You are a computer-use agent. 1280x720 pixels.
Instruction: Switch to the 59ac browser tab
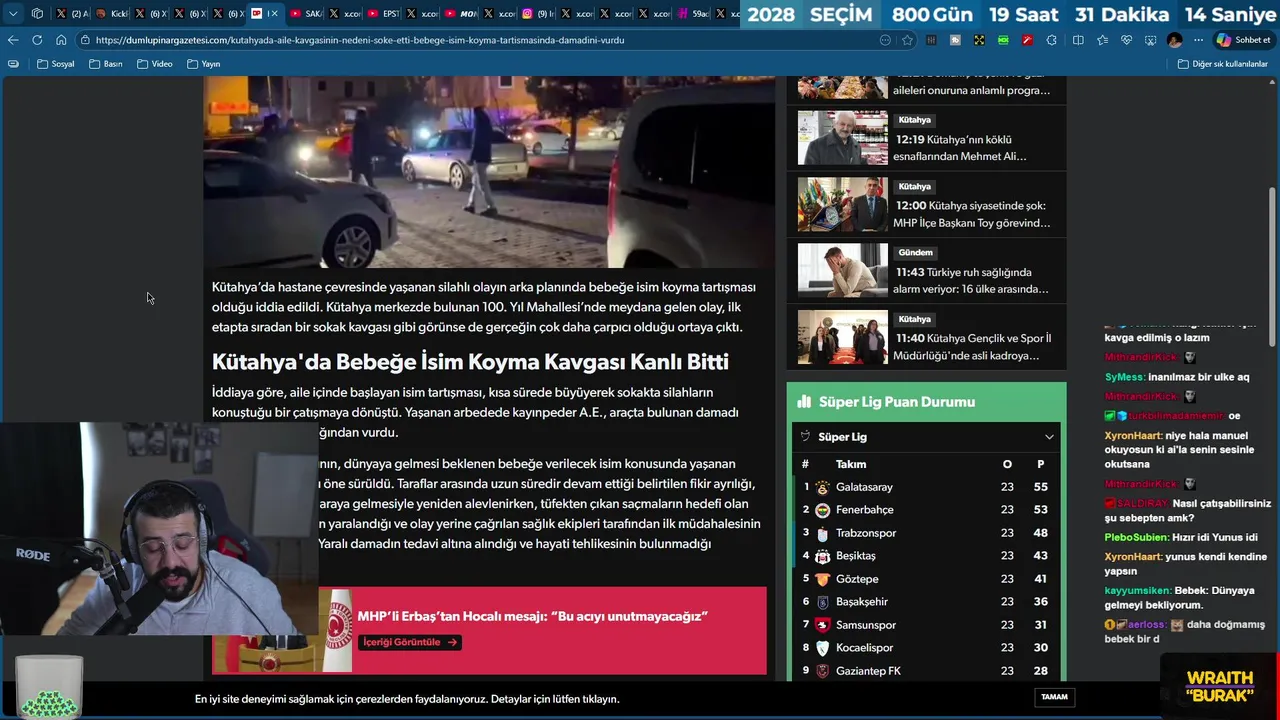click(x=693, y=14)
